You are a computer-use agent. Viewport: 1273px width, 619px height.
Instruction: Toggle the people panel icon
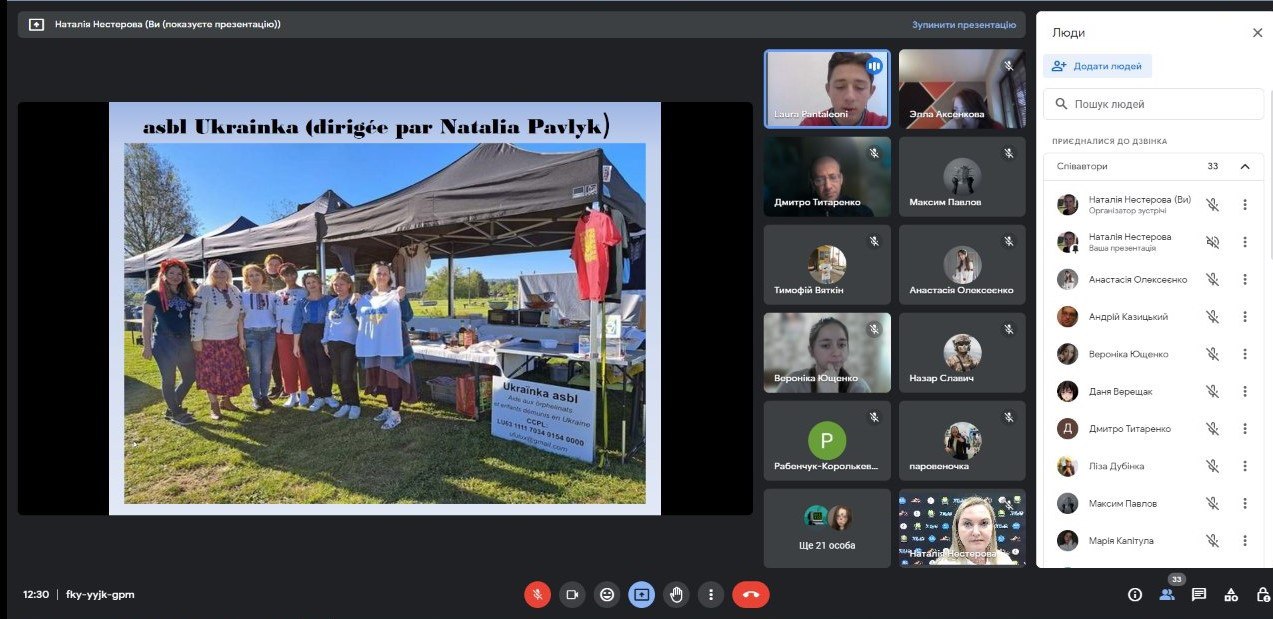pyautogui.click(x=1167, y=594)
